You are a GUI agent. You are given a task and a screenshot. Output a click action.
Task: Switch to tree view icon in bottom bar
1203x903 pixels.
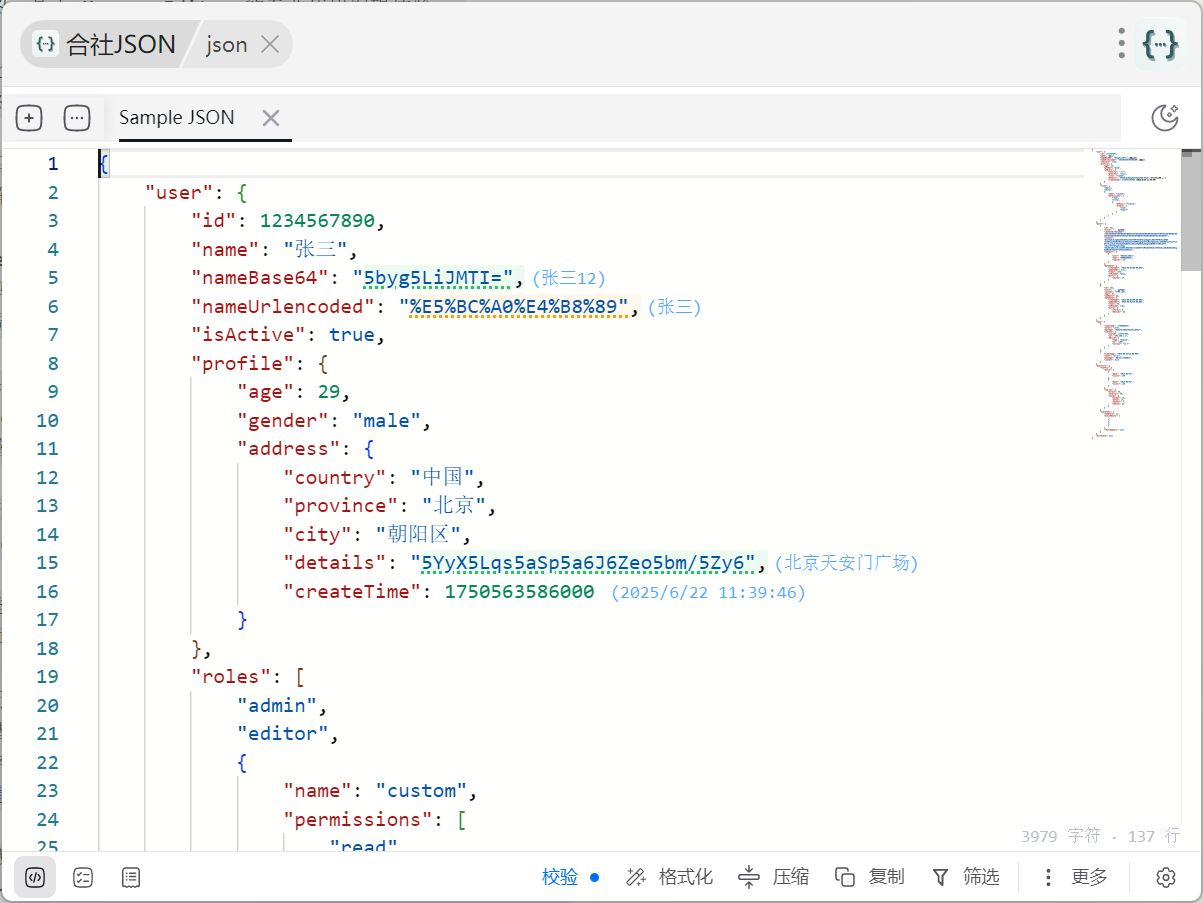[x=83, y=877]
